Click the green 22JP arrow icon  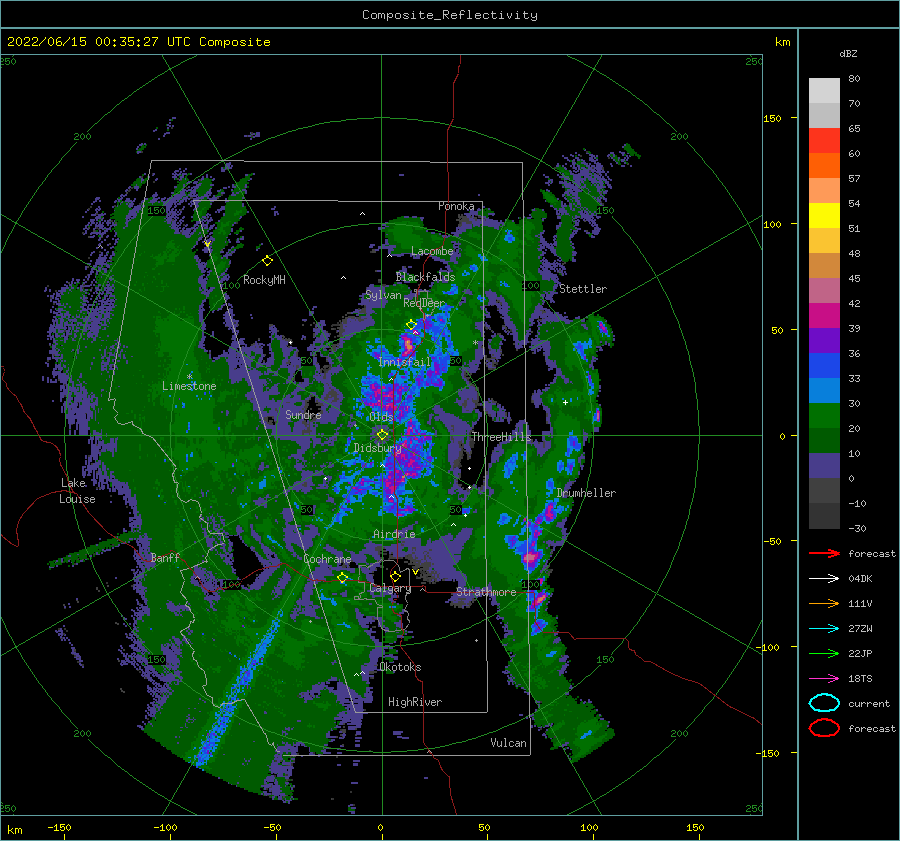click(x=824, y=653)
